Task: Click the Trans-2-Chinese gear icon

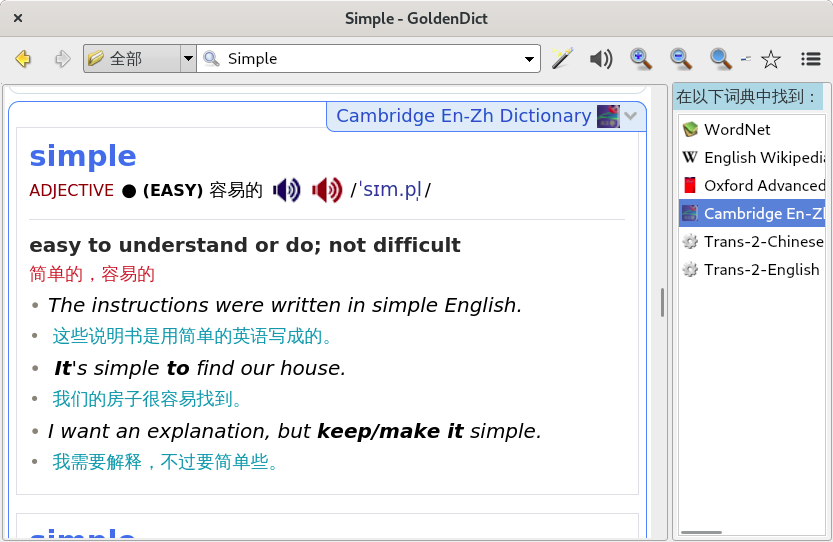Action: tap(690, 242)
